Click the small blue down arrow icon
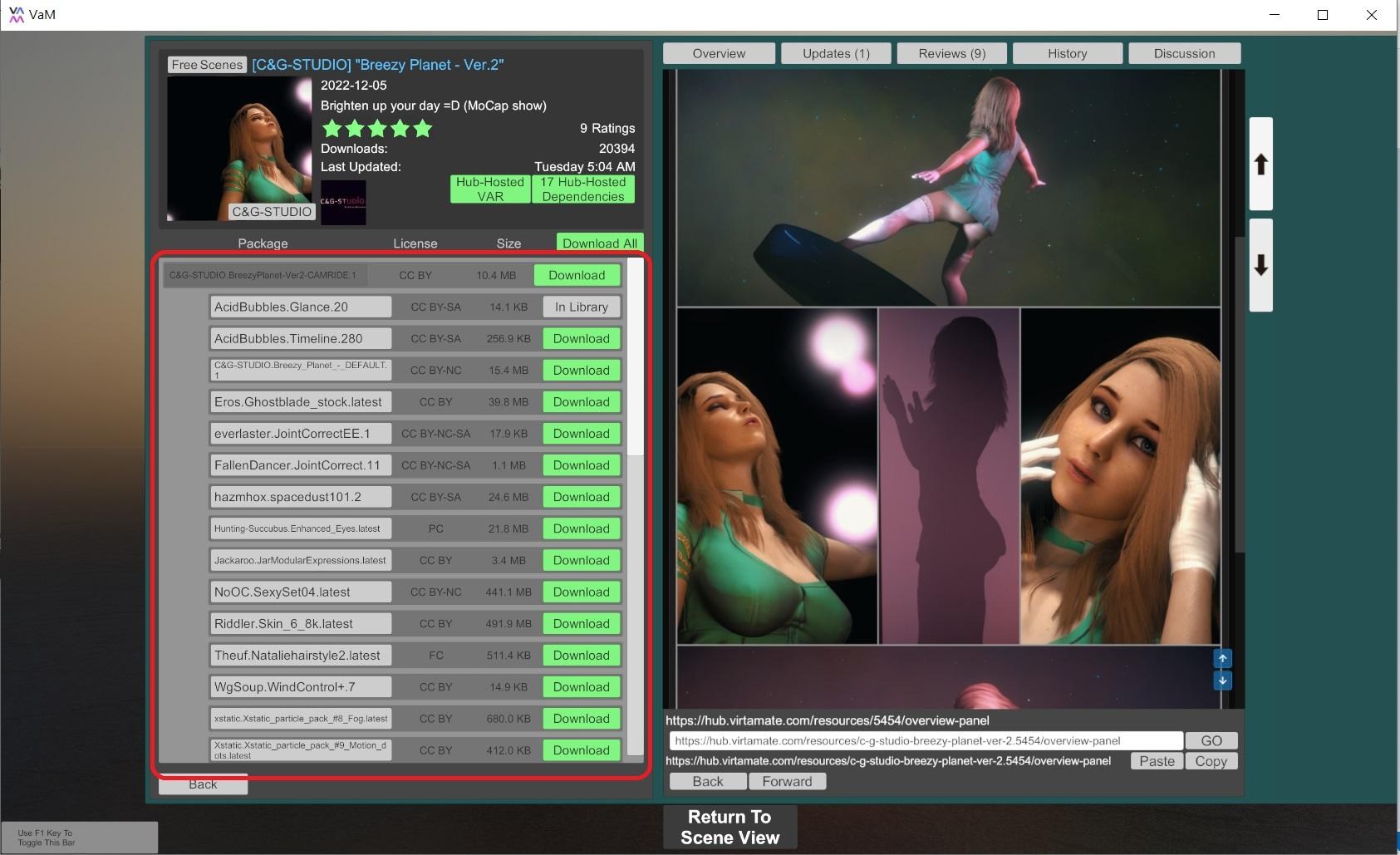The width and height of the screenshot is (1400, 855). click(1222, 681)
